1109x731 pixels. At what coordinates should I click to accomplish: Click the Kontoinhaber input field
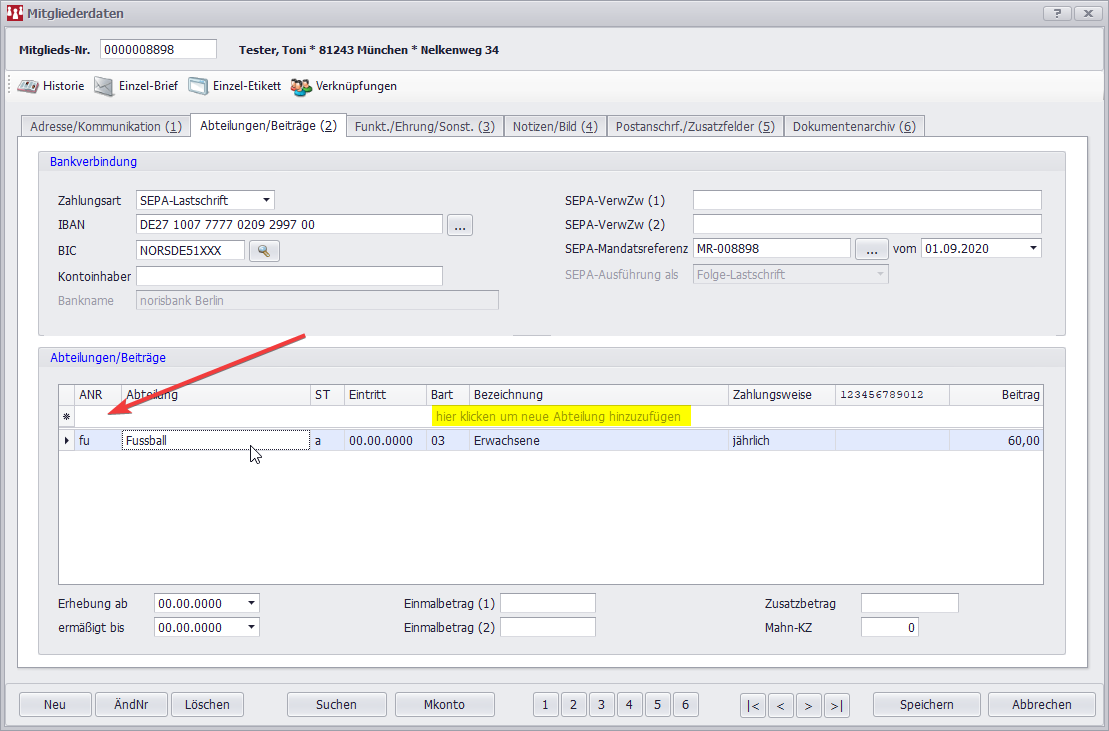[289, 276]
